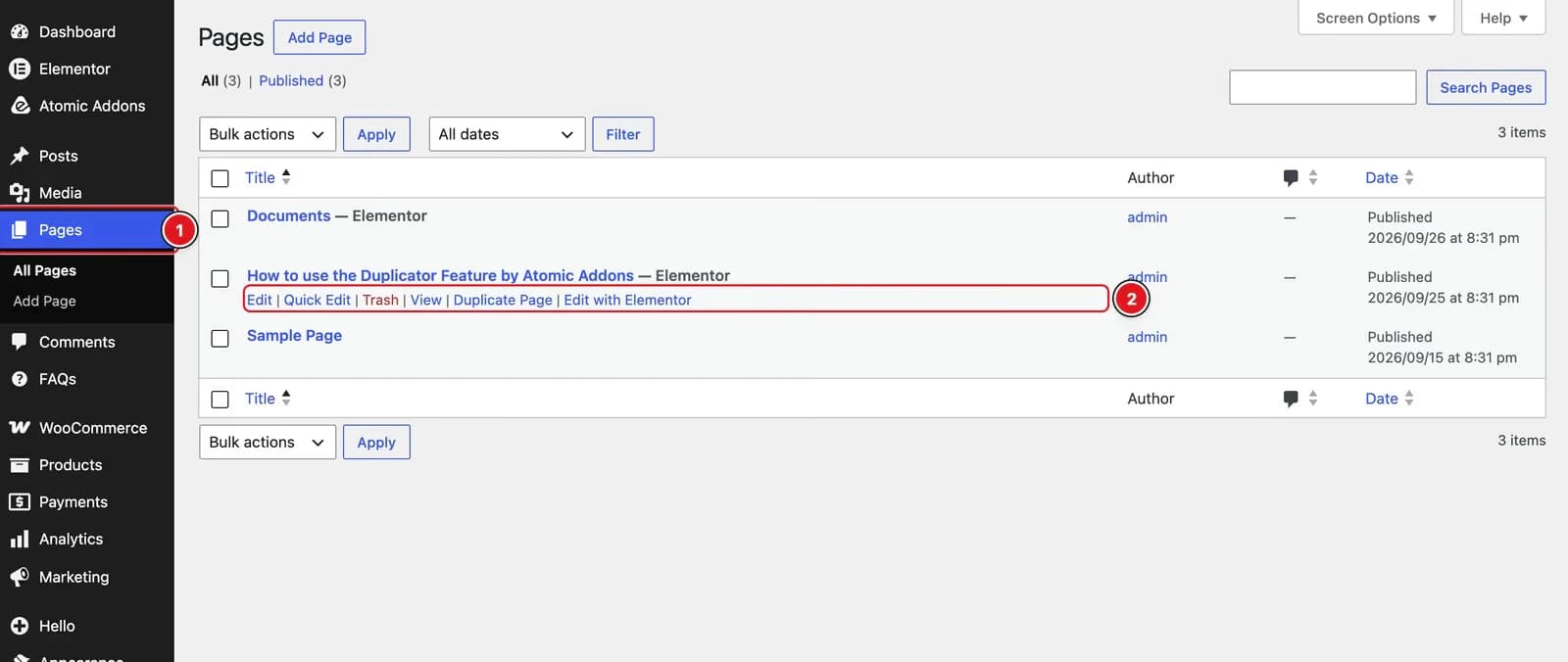Open the bottom Bulk actions dropdown
The height and width of the screenshot is (662, 1568).
point(268,442)
